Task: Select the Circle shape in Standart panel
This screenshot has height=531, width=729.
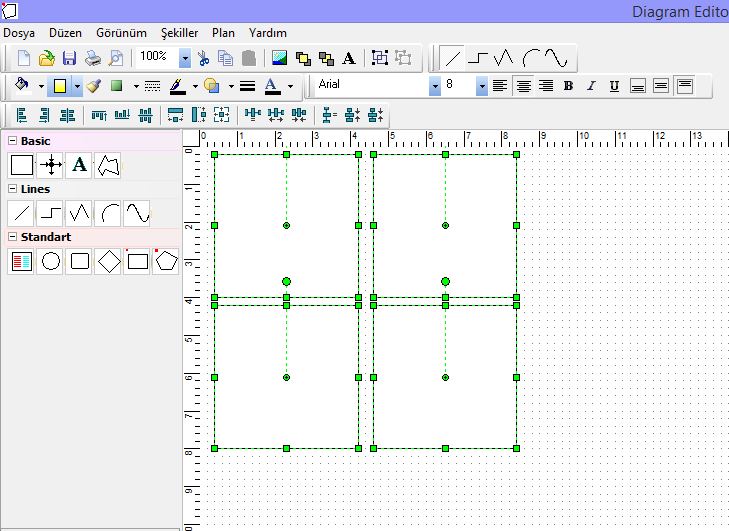Action: (x=51, y=261)
